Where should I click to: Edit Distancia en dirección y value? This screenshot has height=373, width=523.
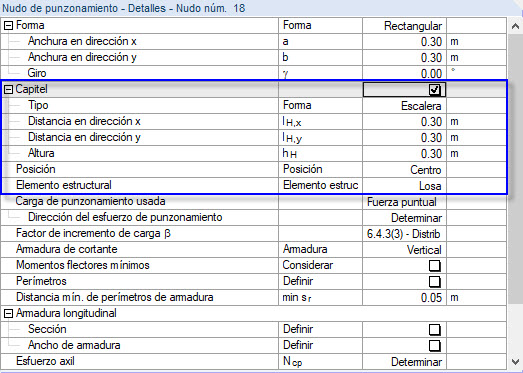coord(405,138)
